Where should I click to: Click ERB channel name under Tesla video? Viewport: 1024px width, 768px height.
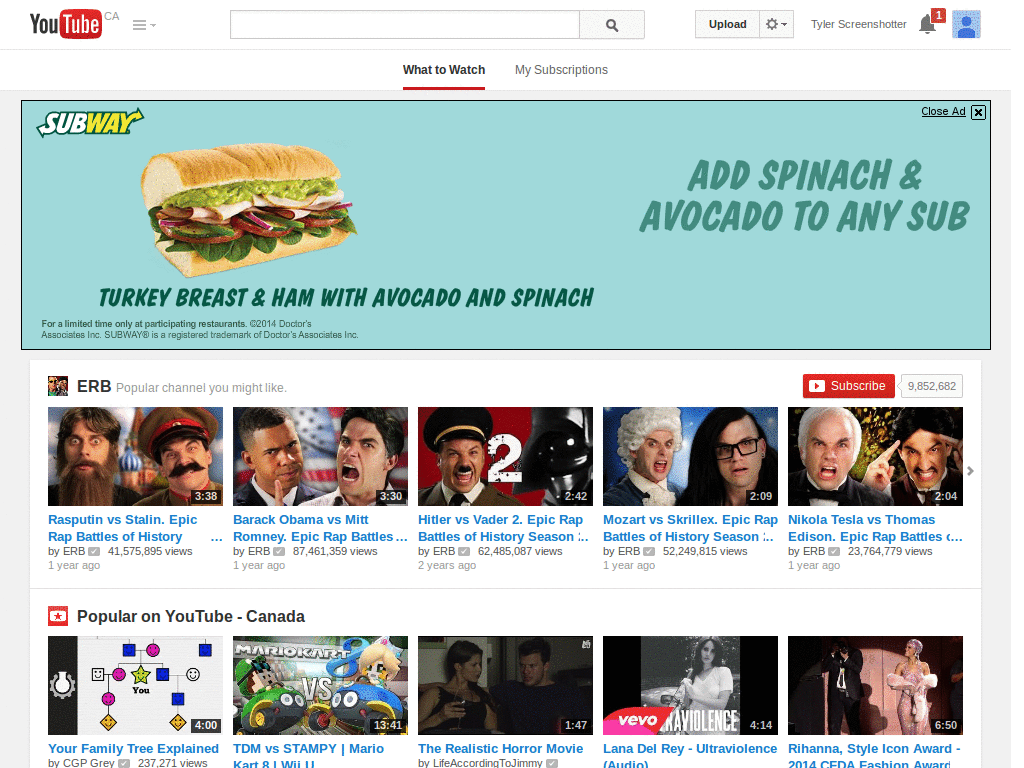click(814, 551)
